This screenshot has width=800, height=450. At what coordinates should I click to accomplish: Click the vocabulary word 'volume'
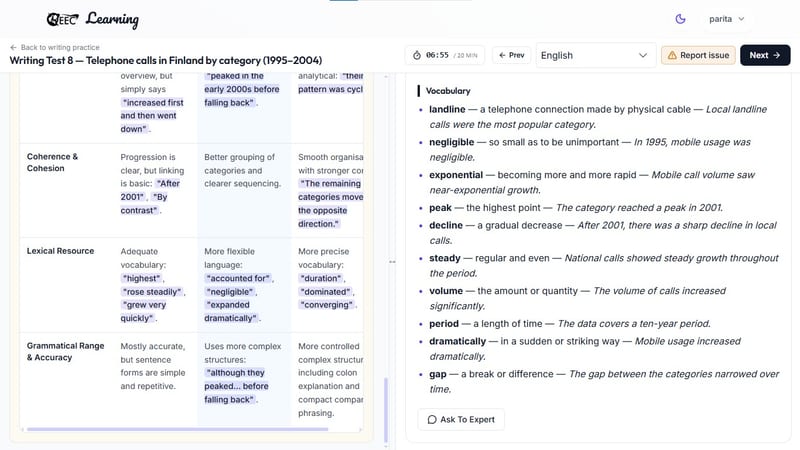(446, 291)
